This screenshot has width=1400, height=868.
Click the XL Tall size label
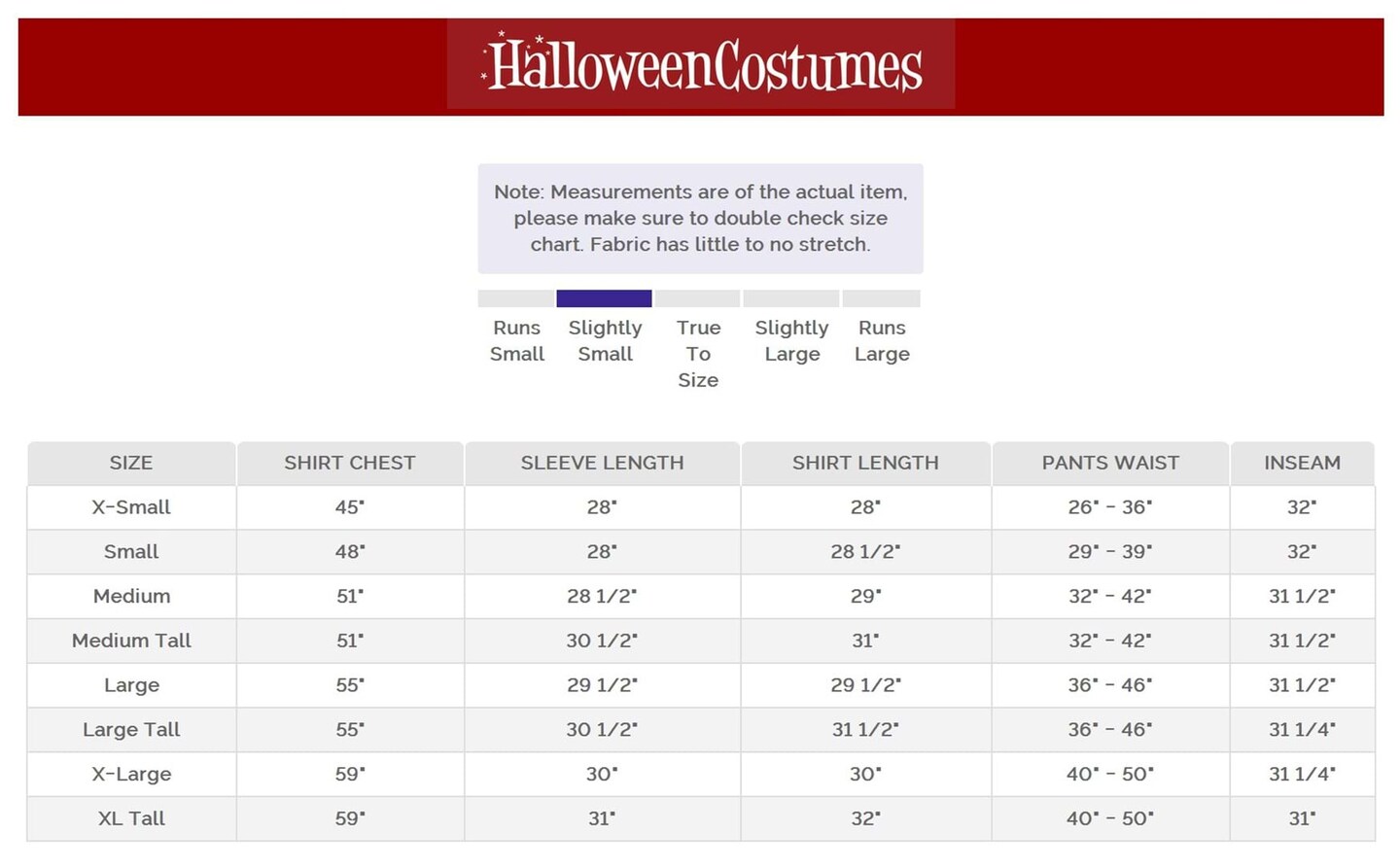click(x=131, y=819)
